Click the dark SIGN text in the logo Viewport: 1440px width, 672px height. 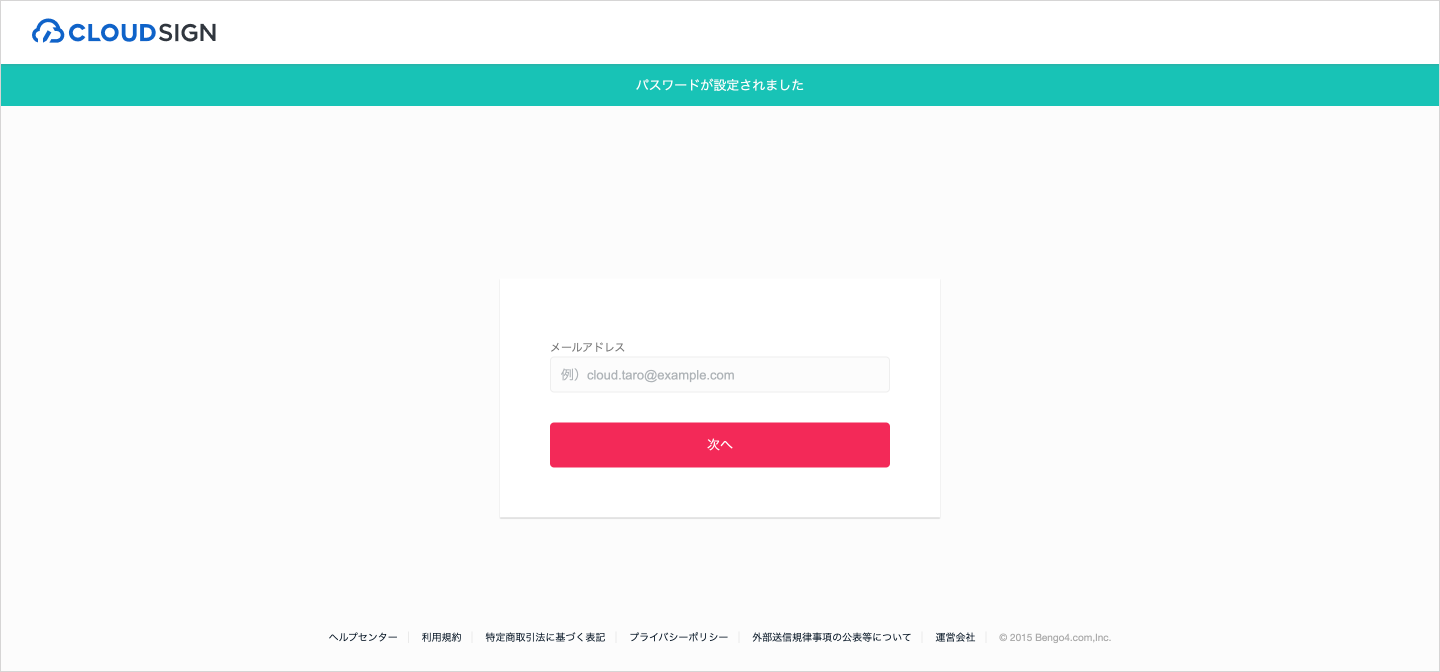187,33
